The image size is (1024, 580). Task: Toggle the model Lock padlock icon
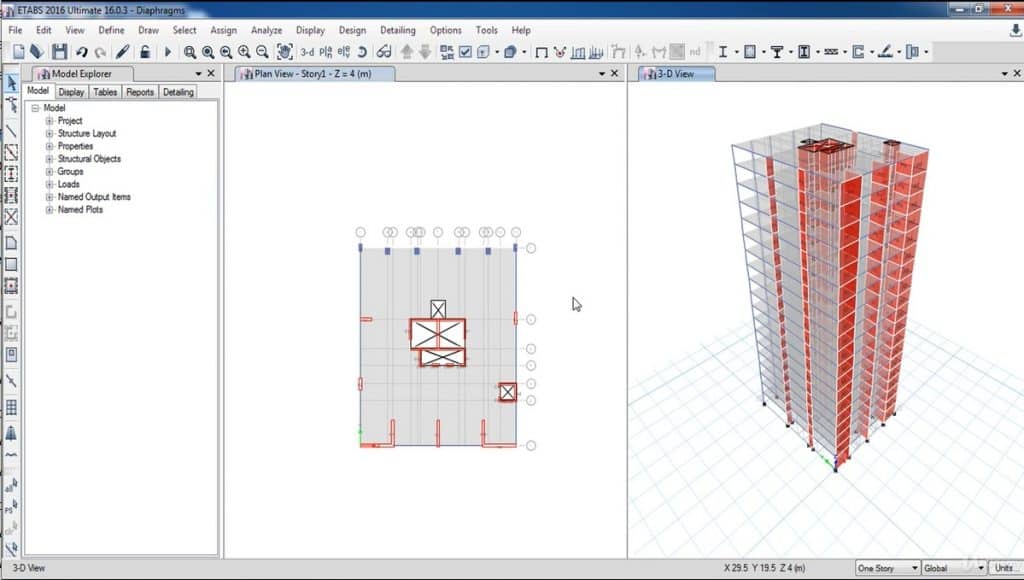[143, 50]
